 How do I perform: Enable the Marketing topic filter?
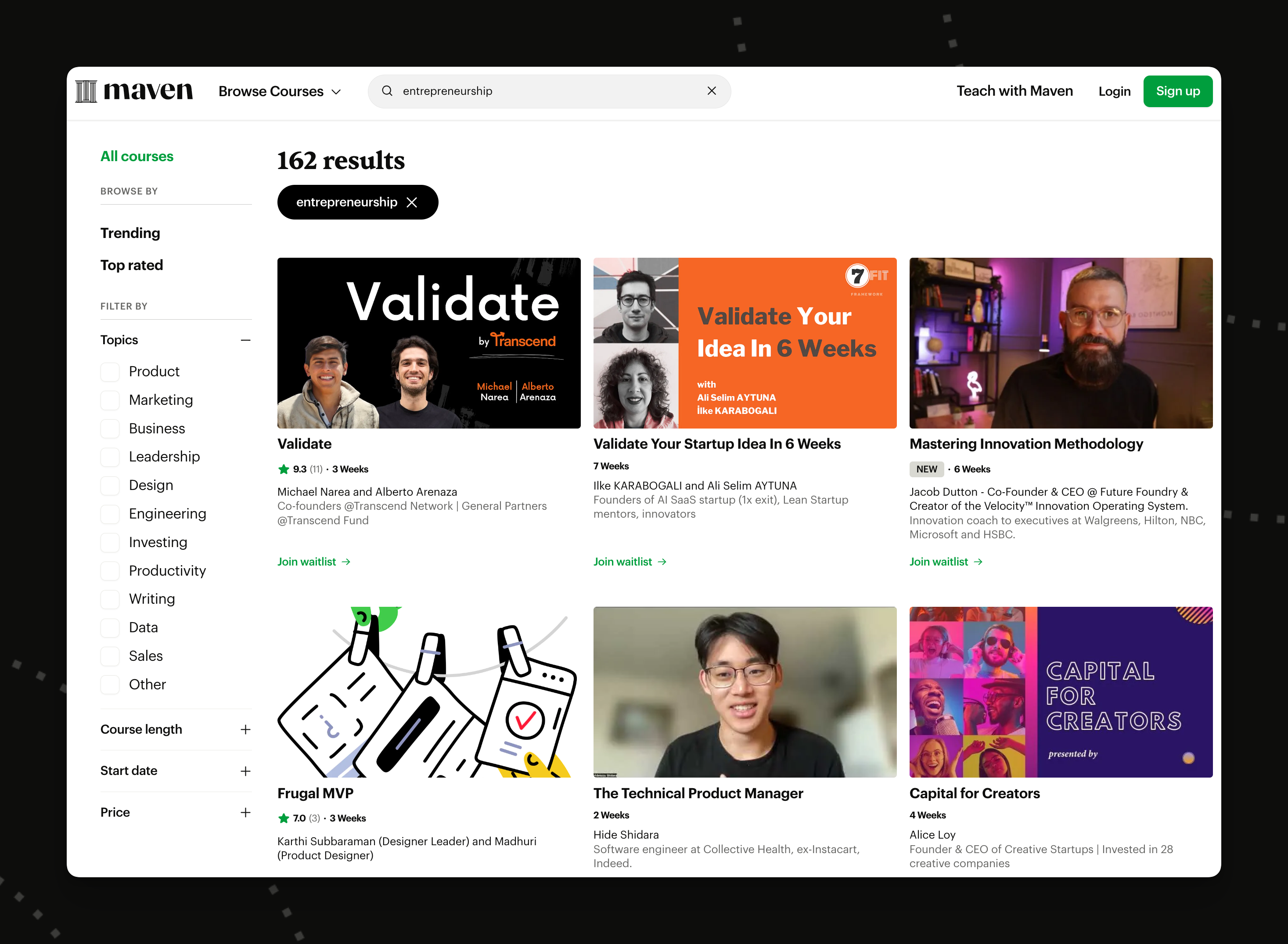(x=110, y=400)
